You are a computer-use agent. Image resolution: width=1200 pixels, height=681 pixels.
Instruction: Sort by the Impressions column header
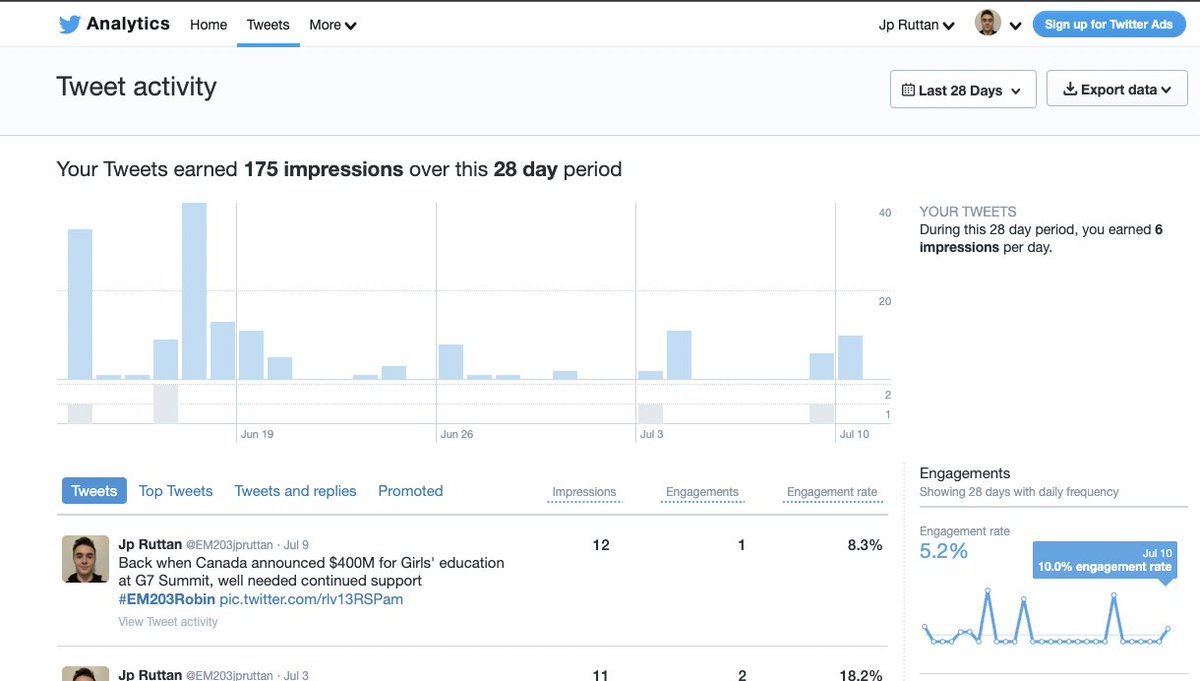click(584, 492)
